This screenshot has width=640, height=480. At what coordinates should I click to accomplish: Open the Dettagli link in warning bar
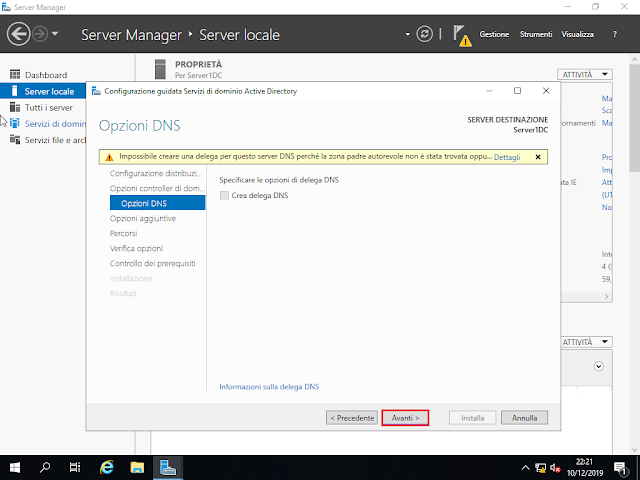(x=507, y=157)
